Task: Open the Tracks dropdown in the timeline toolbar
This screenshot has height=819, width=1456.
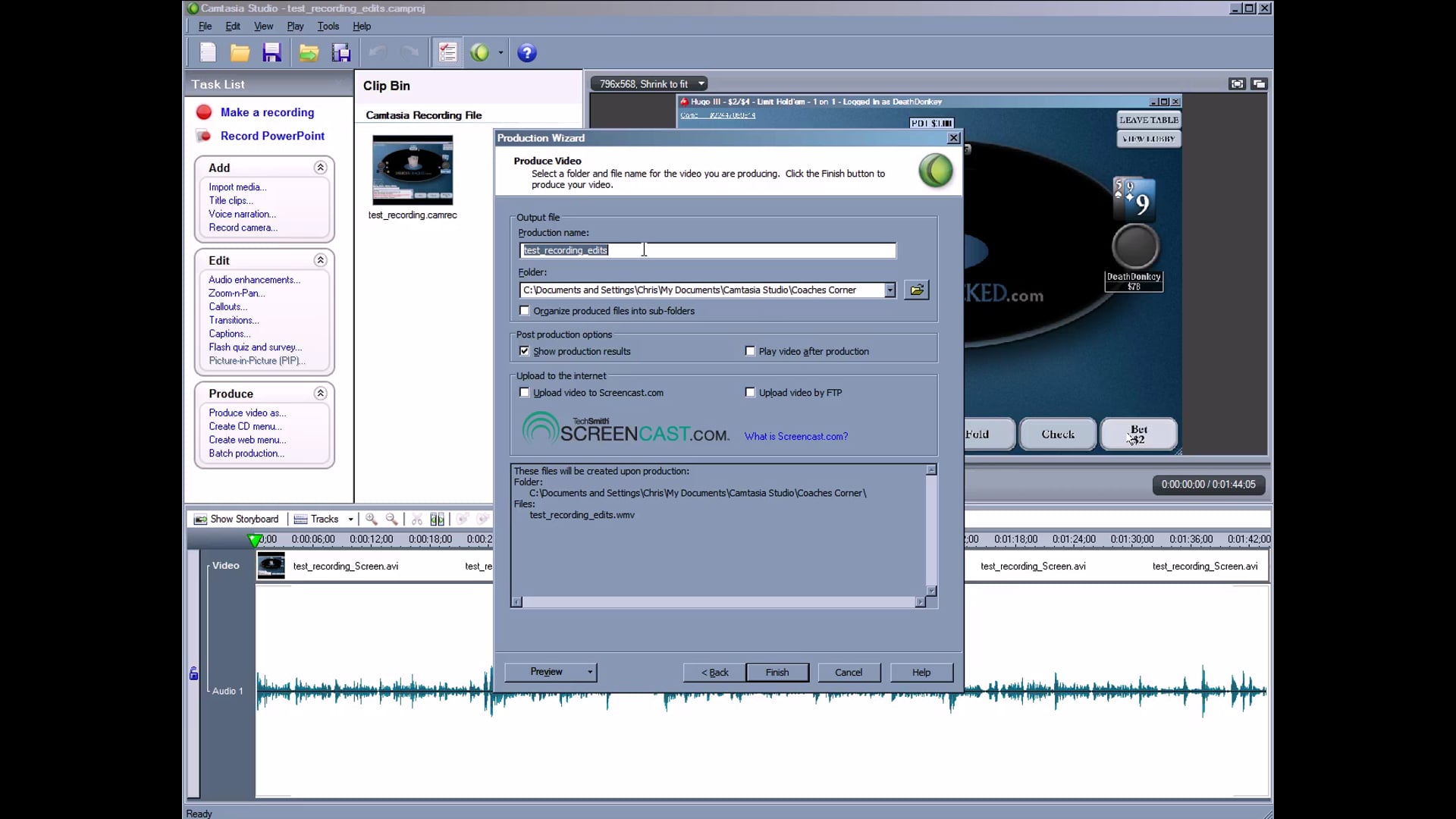Action: [x=350, y=519]
